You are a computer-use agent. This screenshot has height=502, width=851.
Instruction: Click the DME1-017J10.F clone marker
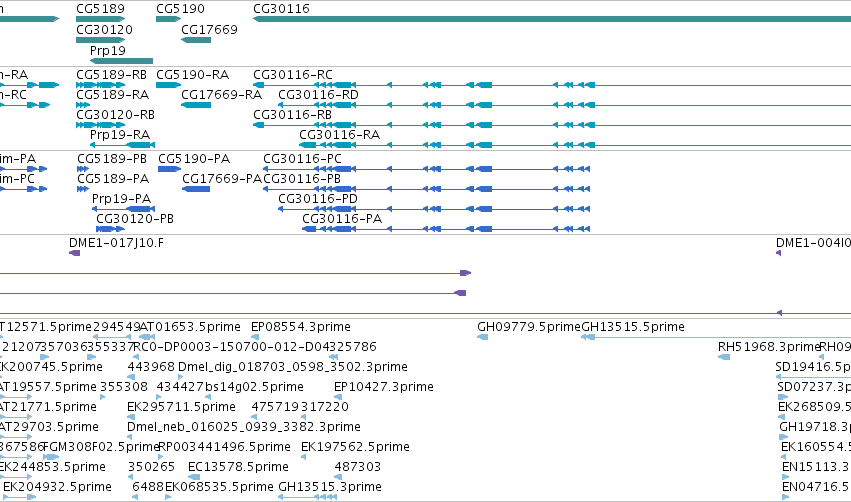(75, 253)
